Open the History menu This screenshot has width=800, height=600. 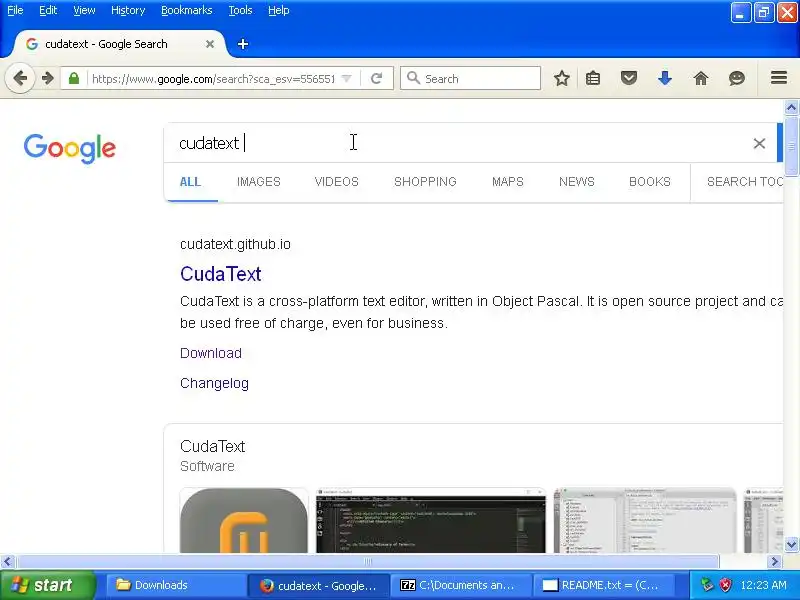(x=128, y=10)
